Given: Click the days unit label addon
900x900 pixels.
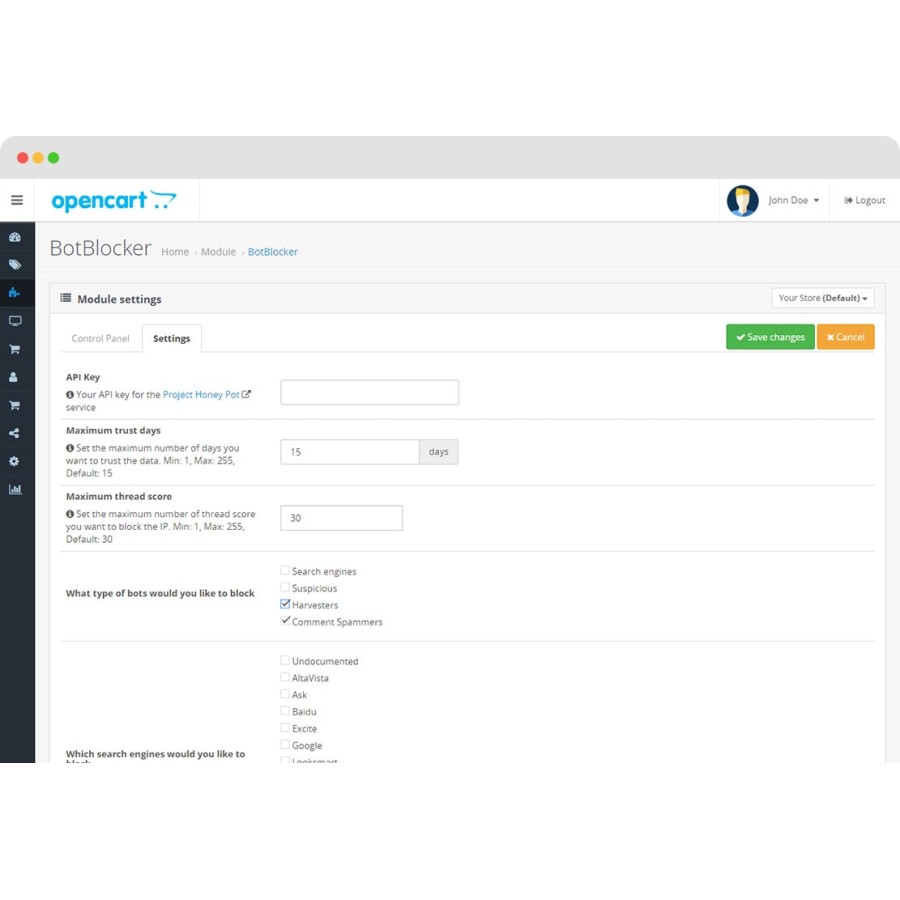Looking at the screenshot, I should [x=439, y=452].
